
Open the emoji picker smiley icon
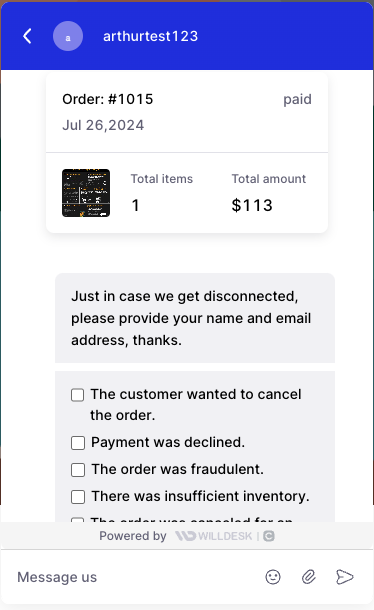(273, 577)
